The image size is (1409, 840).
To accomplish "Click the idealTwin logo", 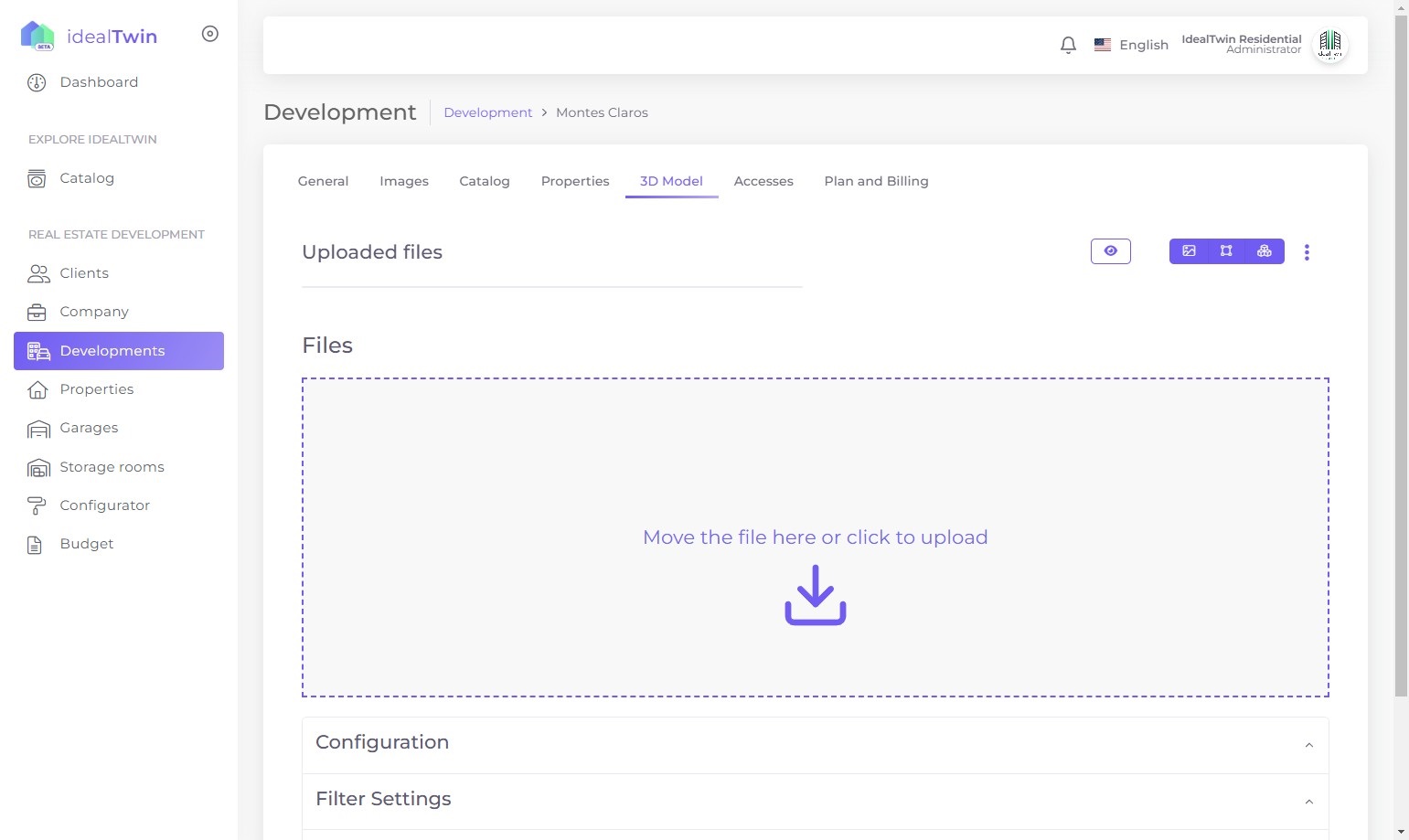I will point(90,37).
